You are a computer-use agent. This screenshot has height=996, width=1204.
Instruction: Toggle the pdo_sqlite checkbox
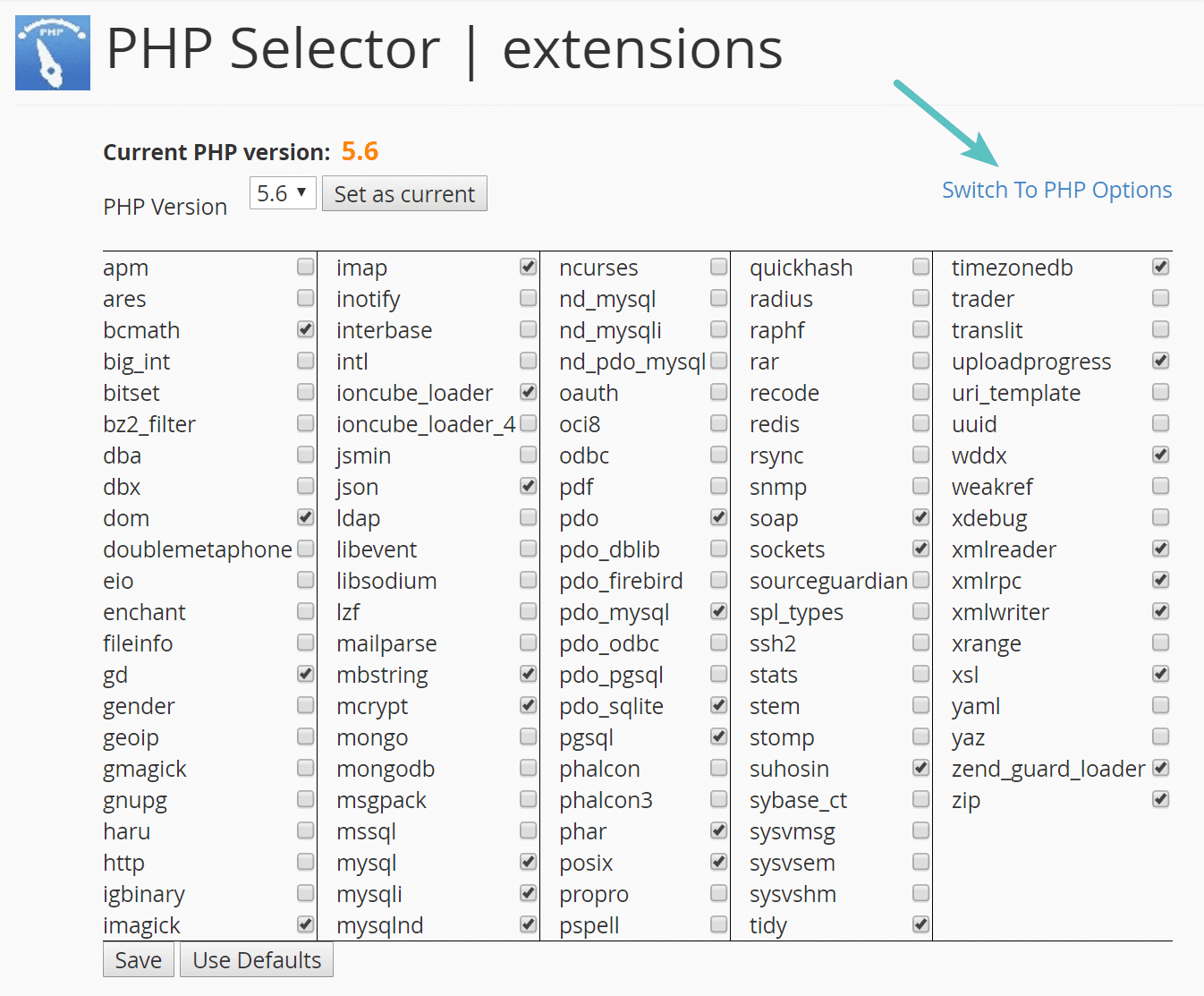click(719, 705)
